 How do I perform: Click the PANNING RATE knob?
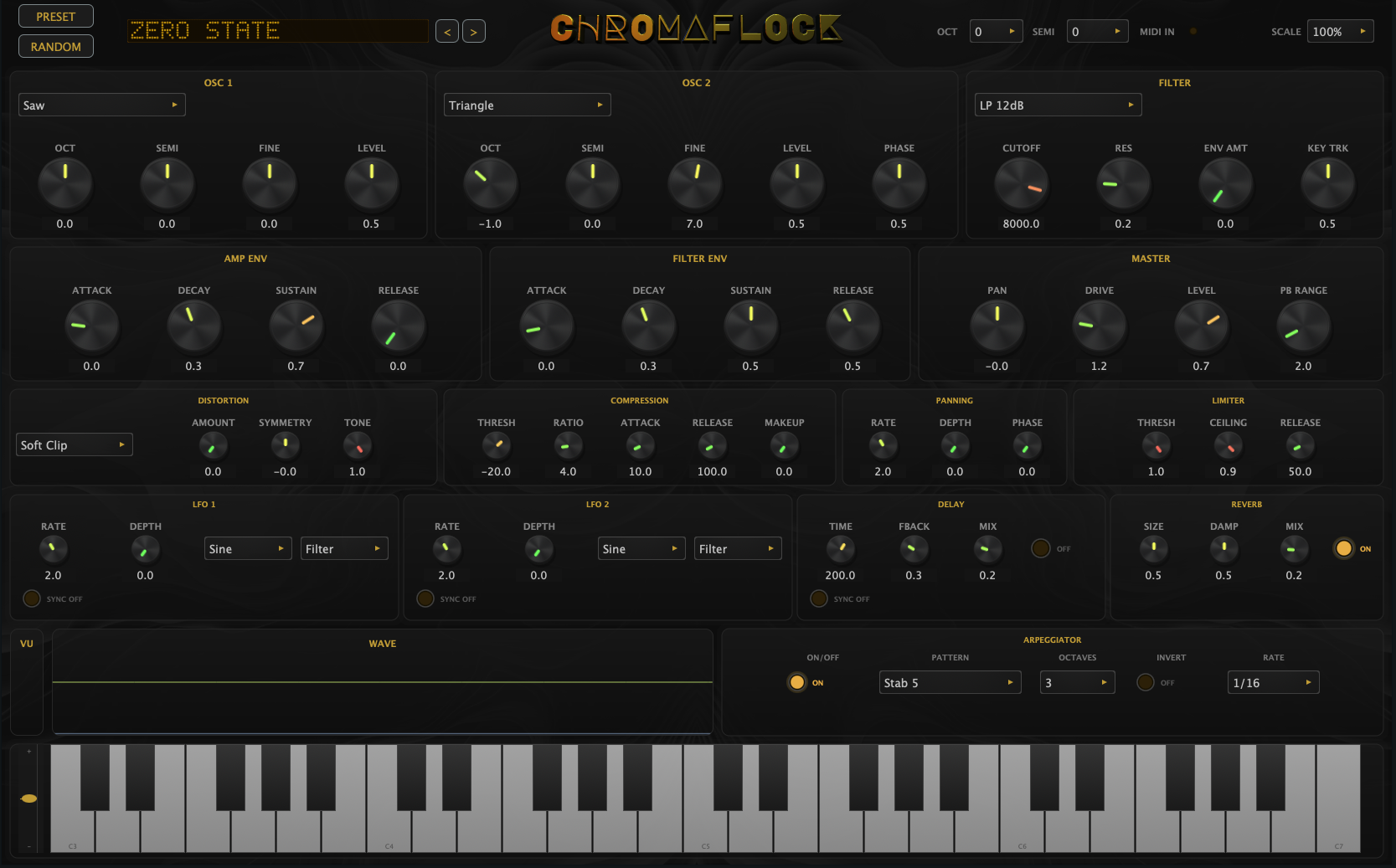click(x=883, y=446)
